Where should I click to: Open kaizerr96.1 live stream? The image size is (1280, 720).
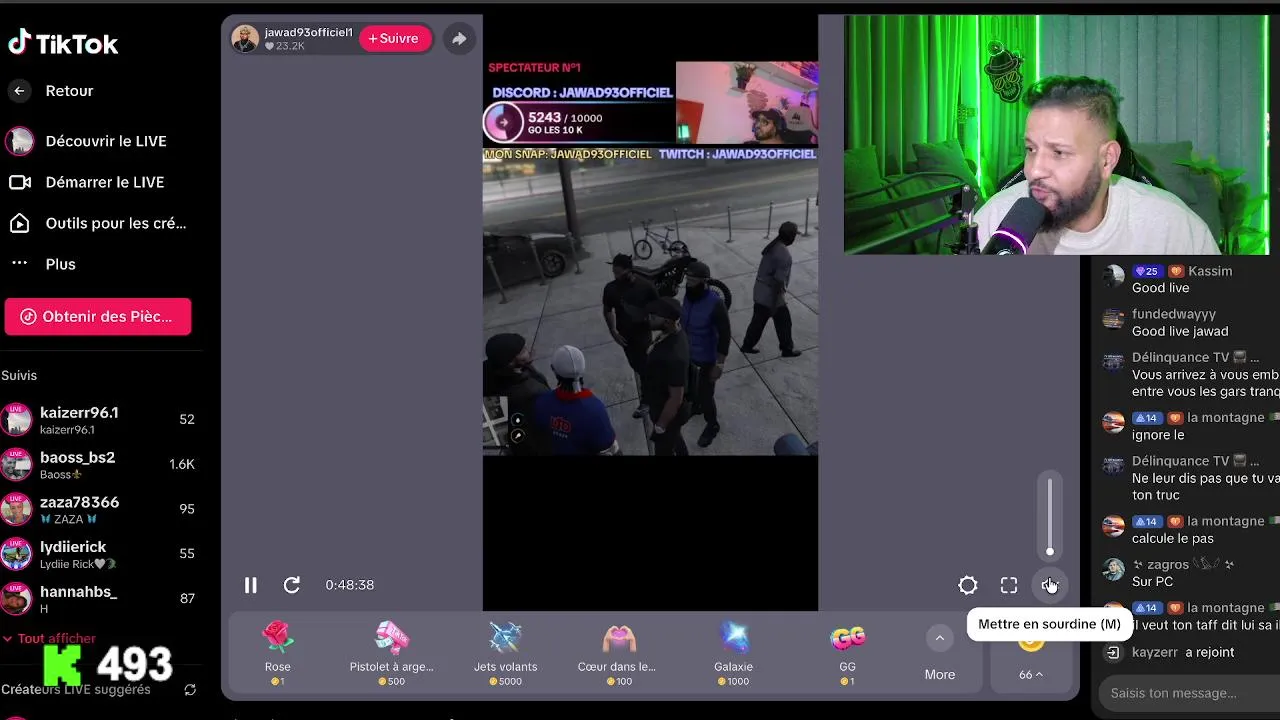click(100, 419)
